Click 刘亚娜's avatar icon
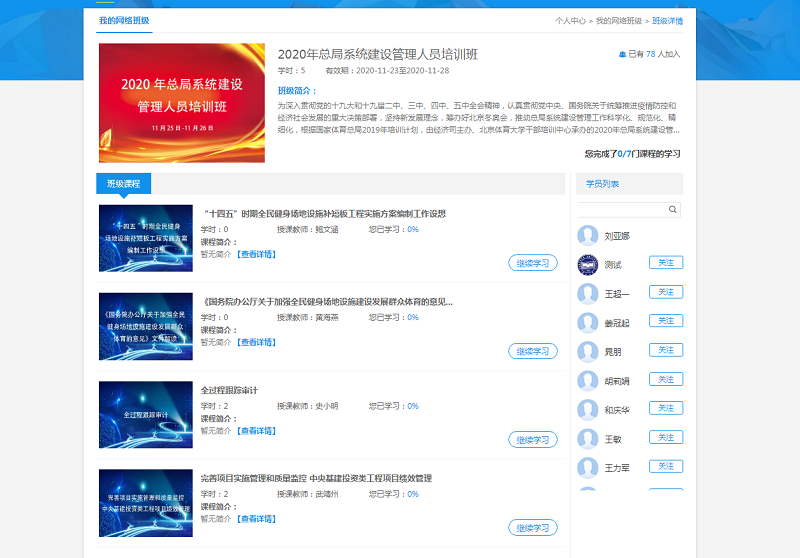The image size is (800, 558). [x=588, y=236]
